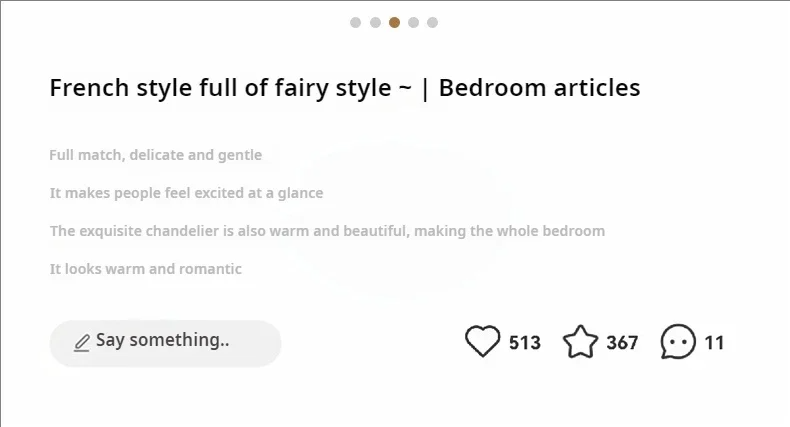Click the "feel excited at a glance" line

[x=187, y=193]
